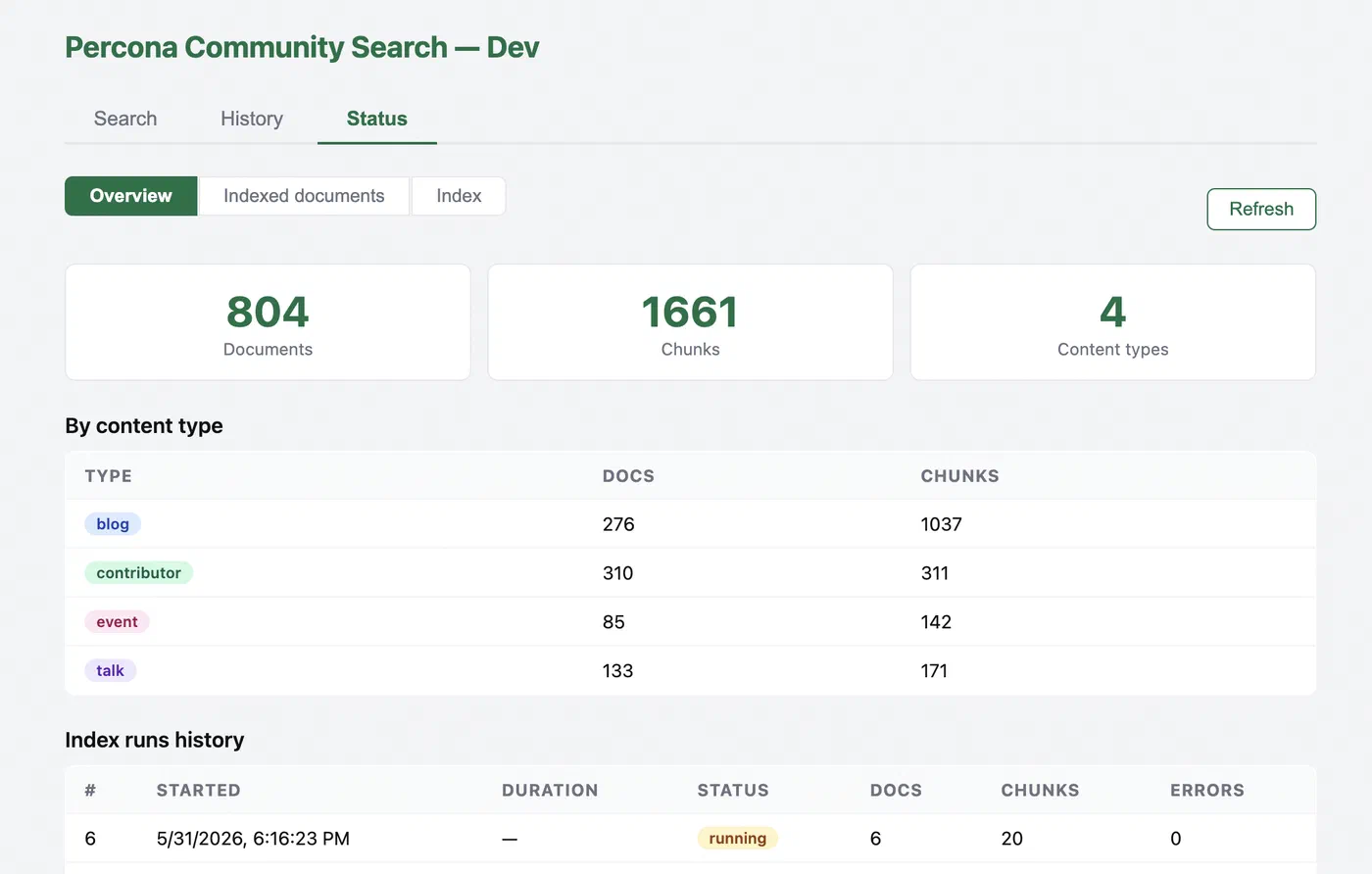Click run 6 errors value 0
1372x874 pixels.
1176,839
